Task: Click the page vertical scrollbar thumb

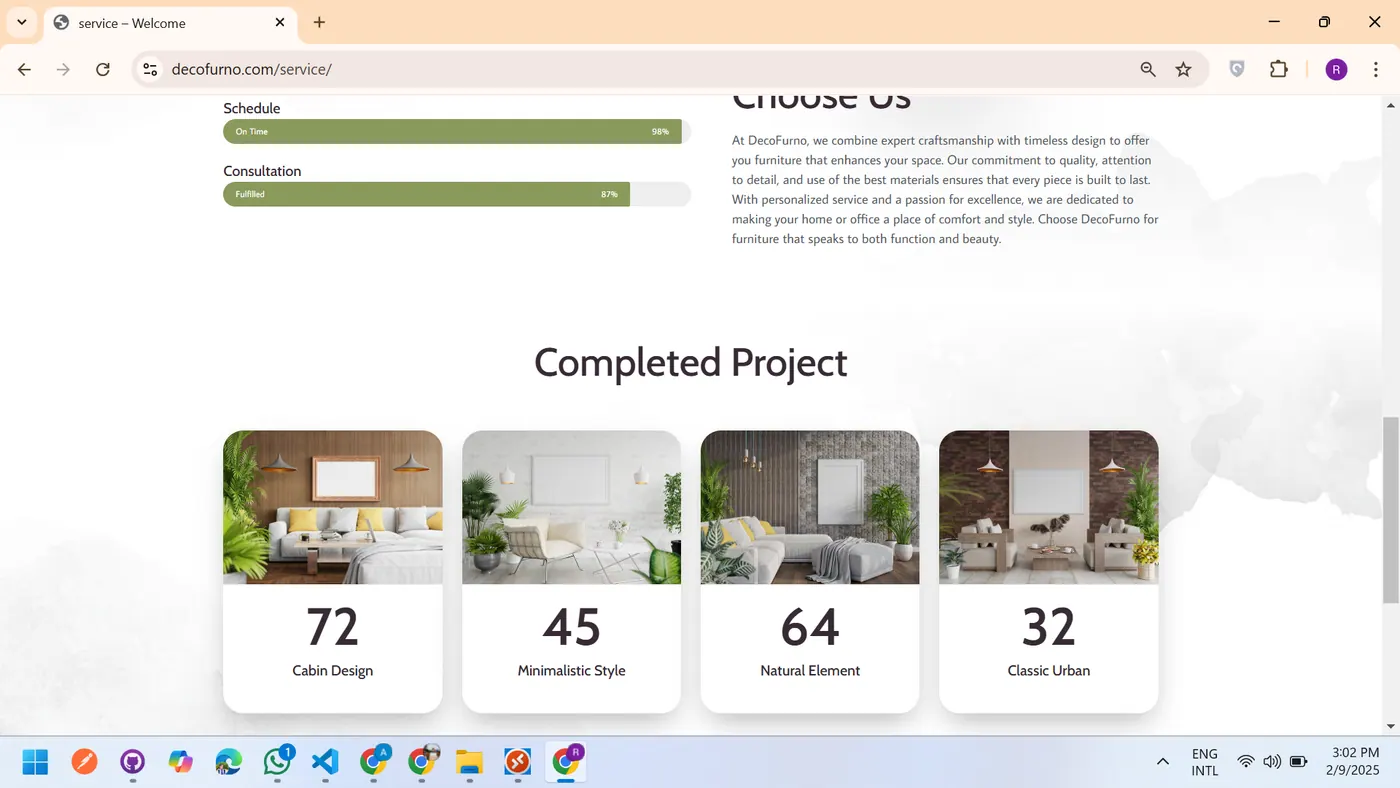Action: click(x=1390, y=510)
